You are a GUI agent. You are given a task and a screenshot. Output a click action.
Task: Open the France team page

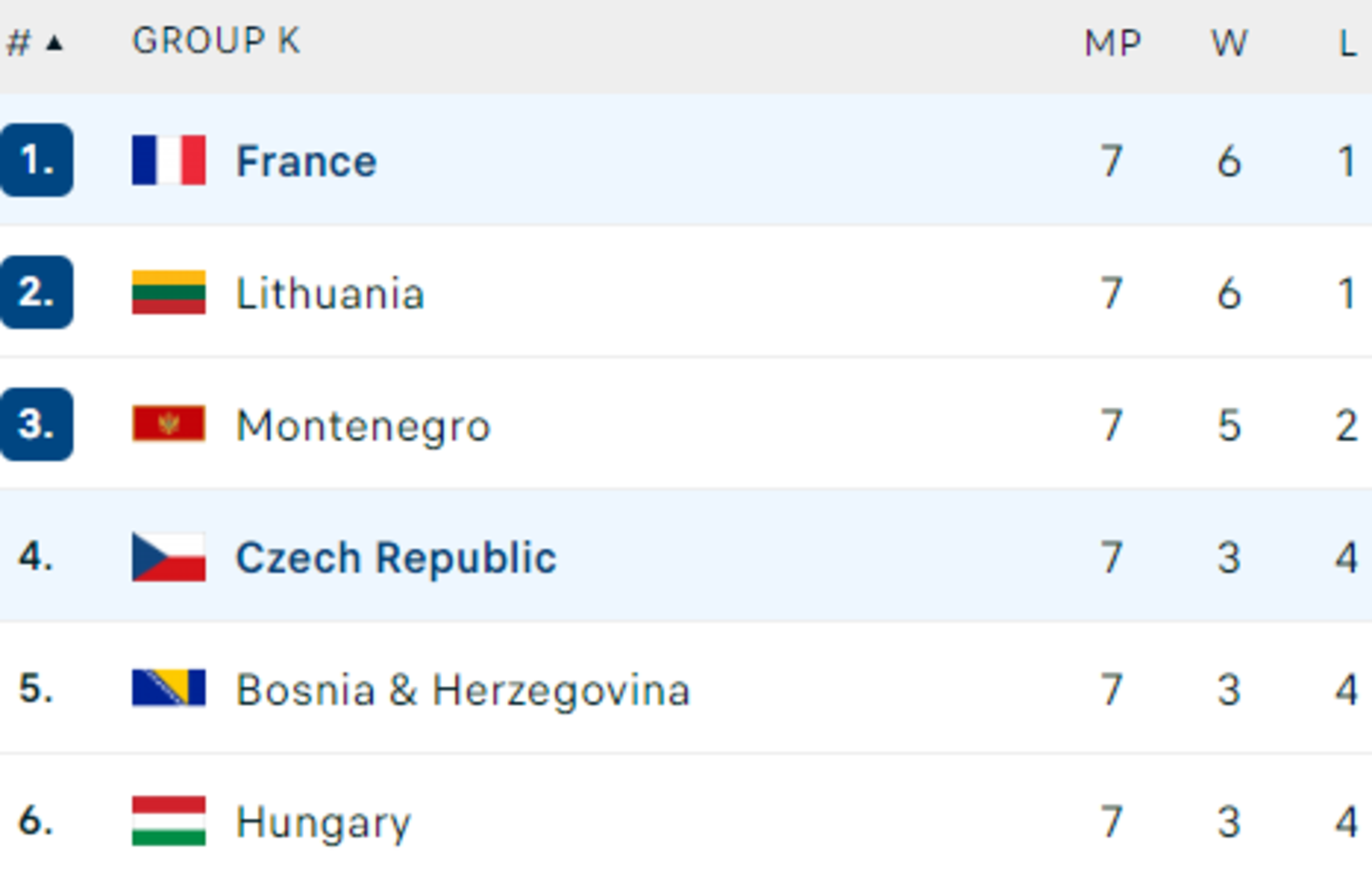pos(306,161)
